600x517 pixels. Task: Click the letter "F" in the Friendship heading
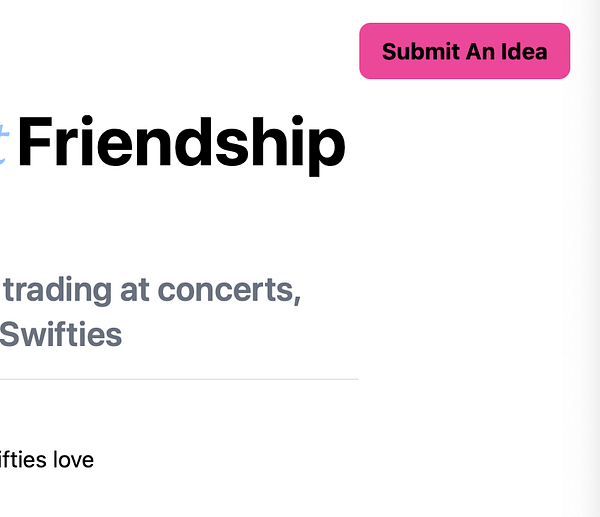pyautogui.click(x=34, y=144)
